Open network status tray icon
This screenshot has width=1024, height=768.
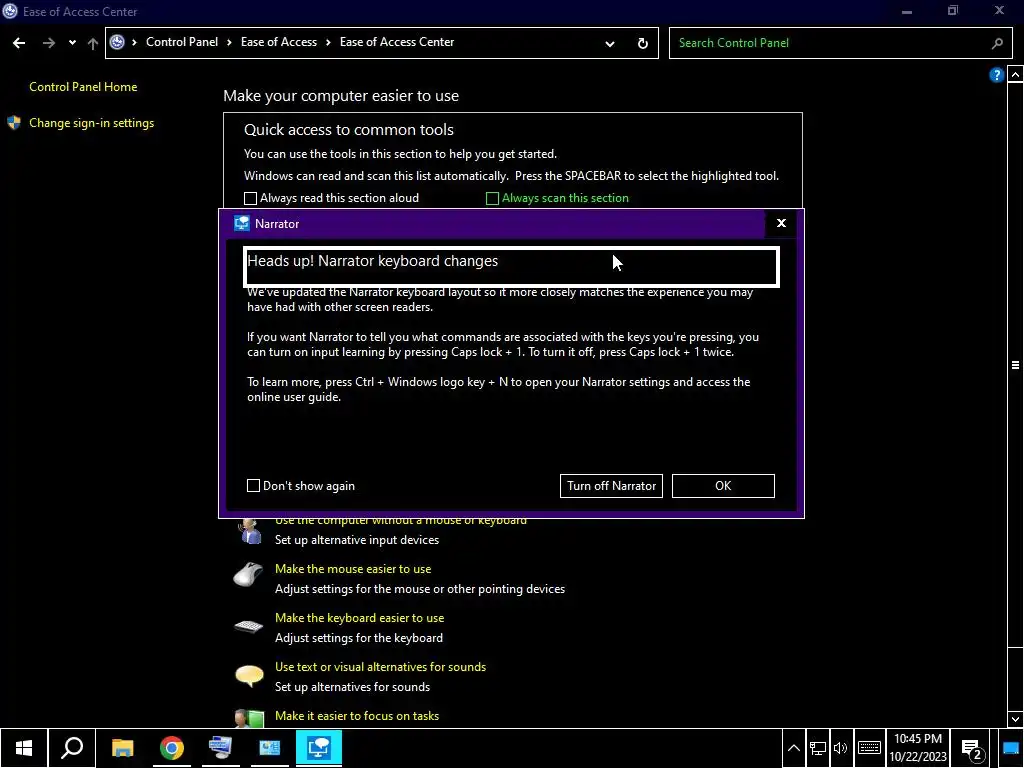pyautogui.click(x=817, y=748)
